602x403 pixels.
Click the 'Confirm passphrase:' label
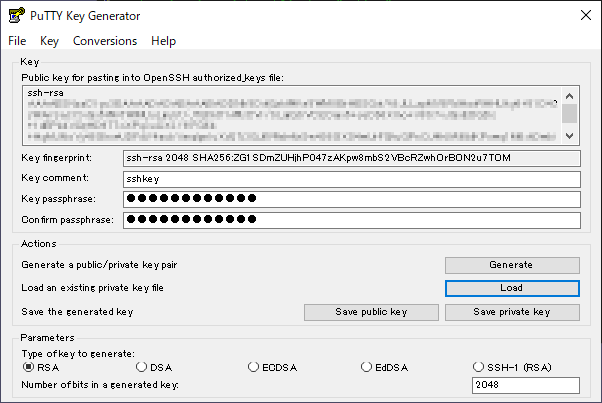click(68, 220)
